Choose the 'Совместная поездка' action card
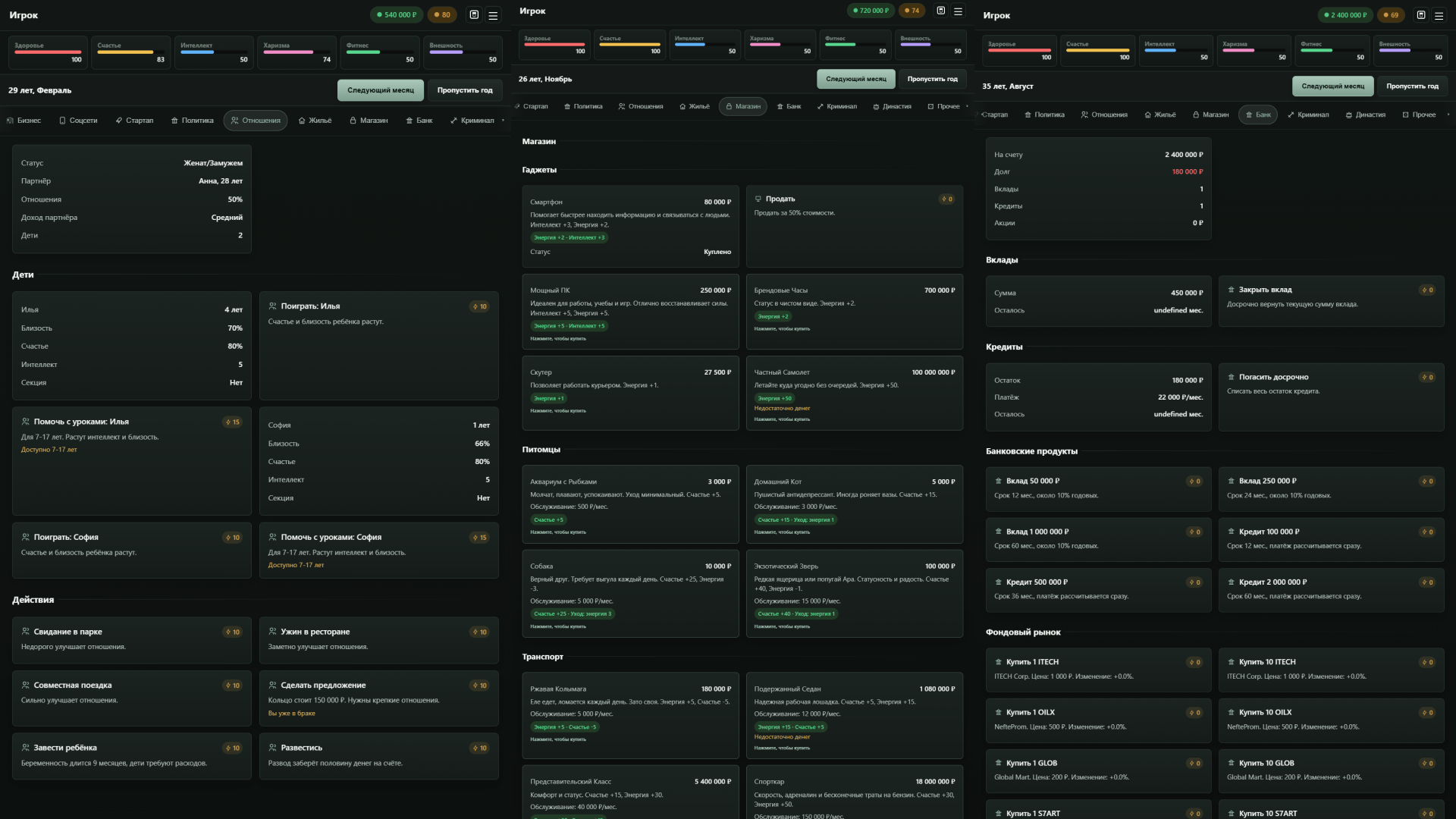Screen dimensions: 1456x819 (x=132, y=698)
